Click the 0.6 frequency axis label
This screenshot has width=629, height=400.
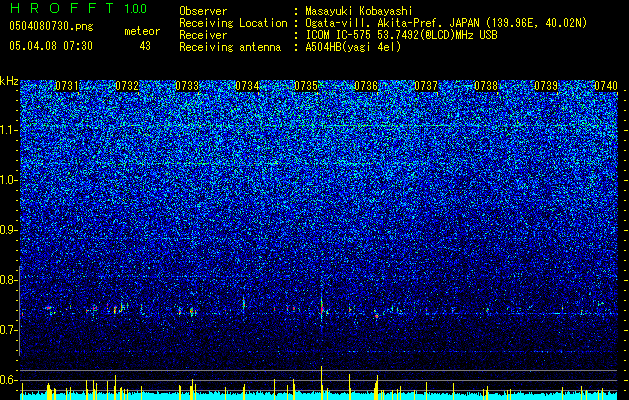(8, 380)
